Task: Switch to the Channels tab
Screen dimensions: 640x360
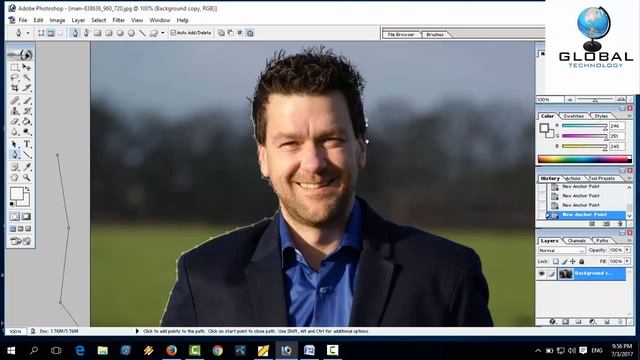Action: point(577,241)
